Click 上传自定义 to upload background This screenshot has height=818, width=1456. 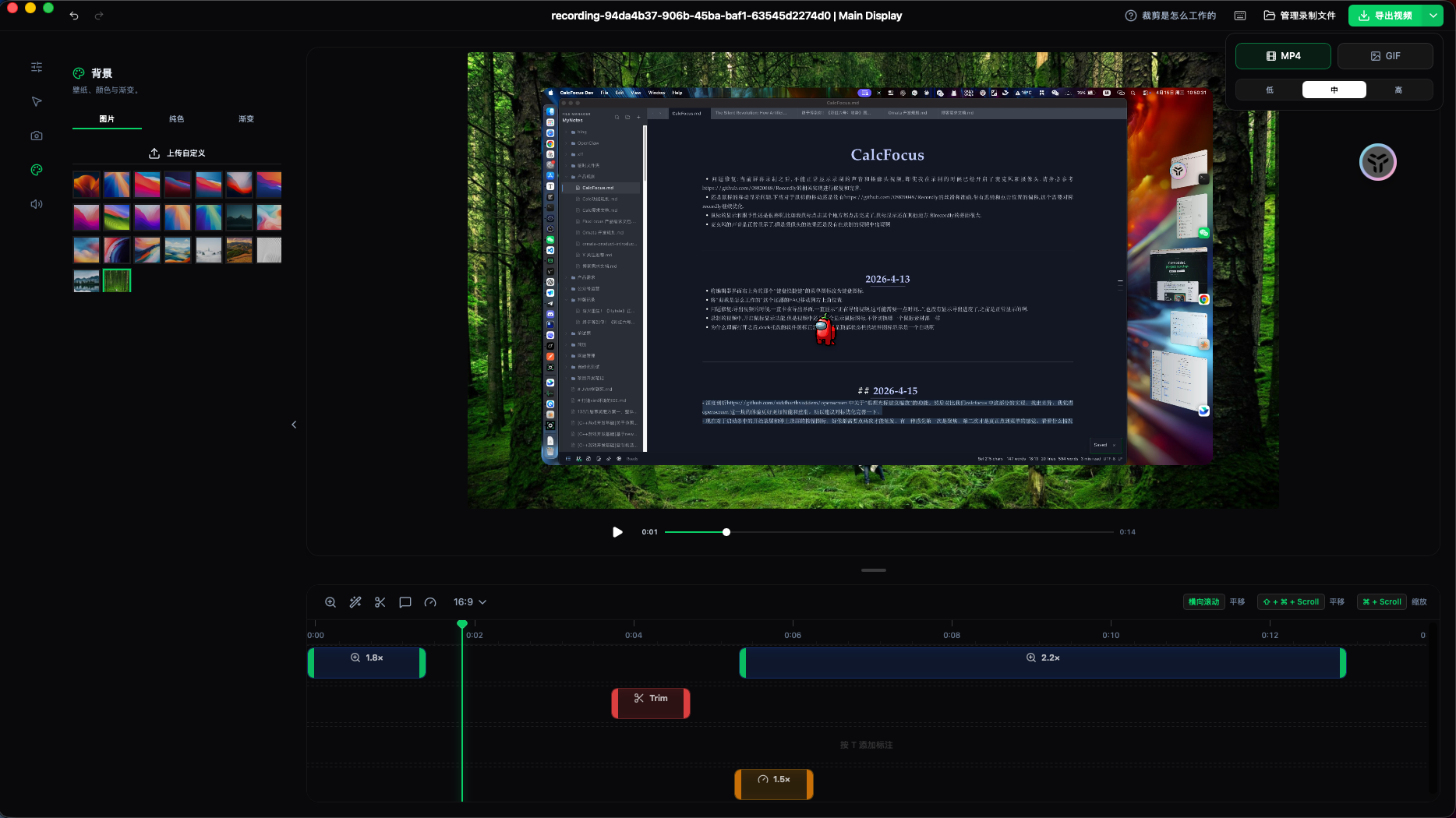[177, 153]
